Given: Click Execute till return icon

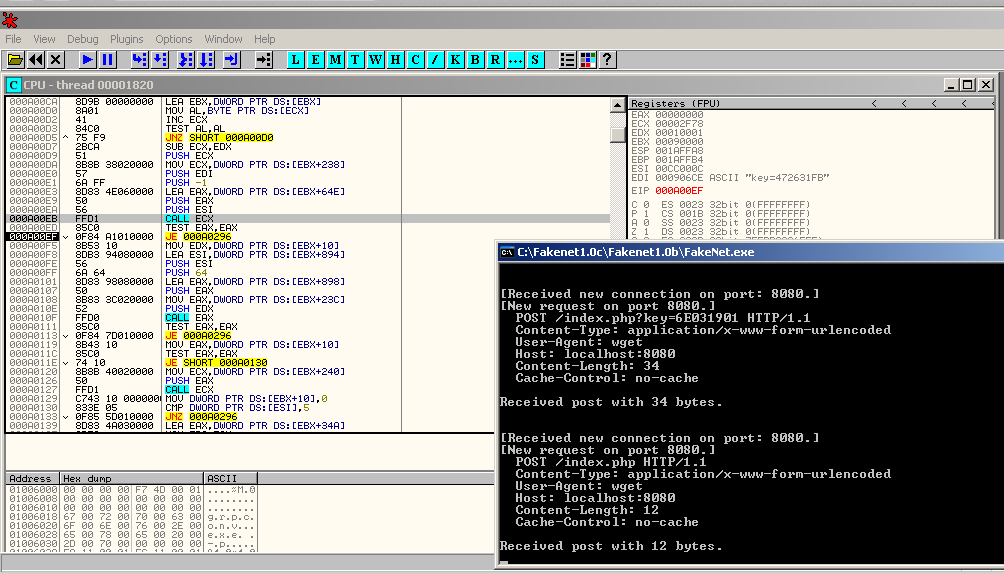Looking at the screenshot, I should (232, 60).
